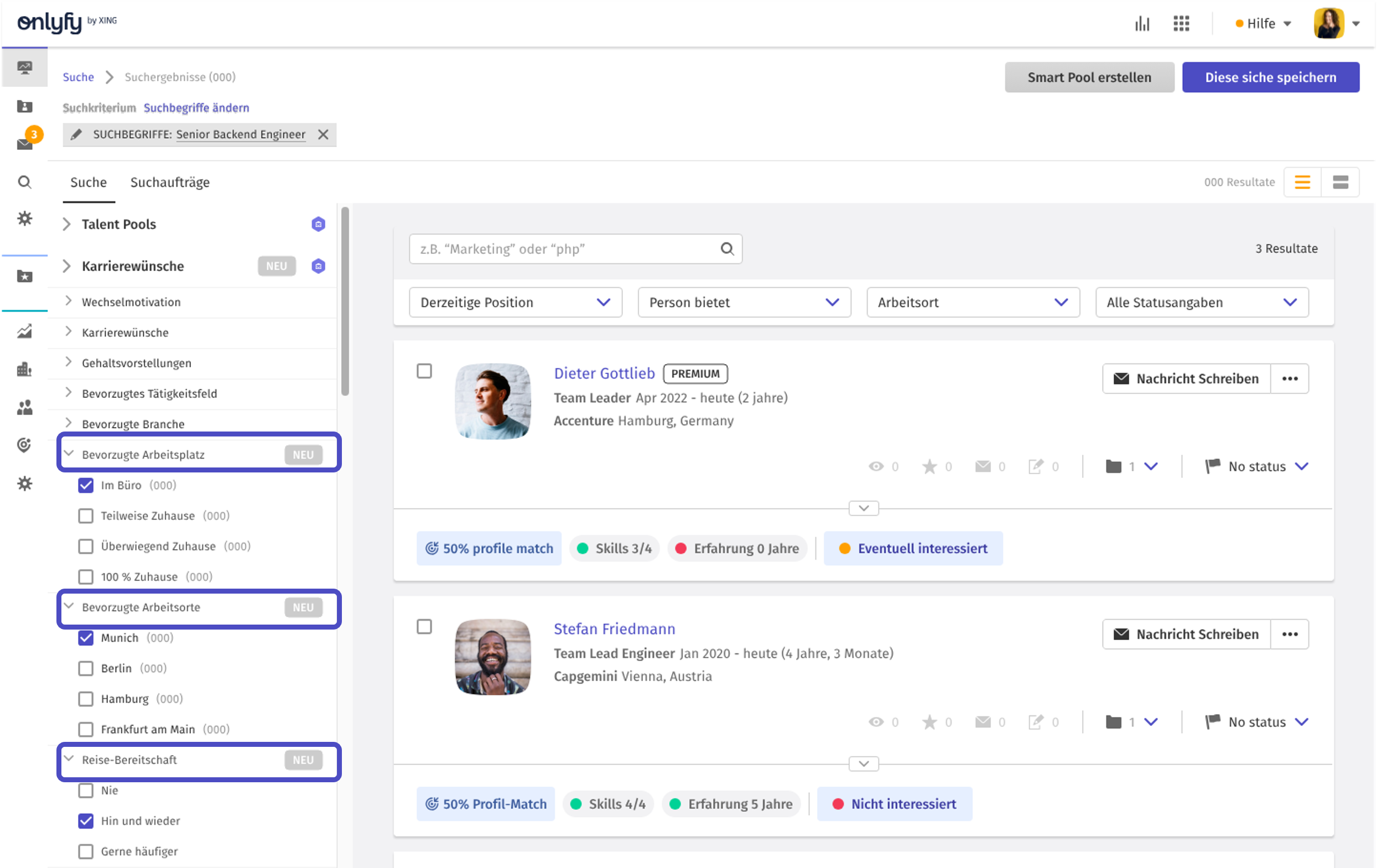Screen dimensions: 1377x868
Task: Switch to card view icon
Action: (x=1340, y=182)
